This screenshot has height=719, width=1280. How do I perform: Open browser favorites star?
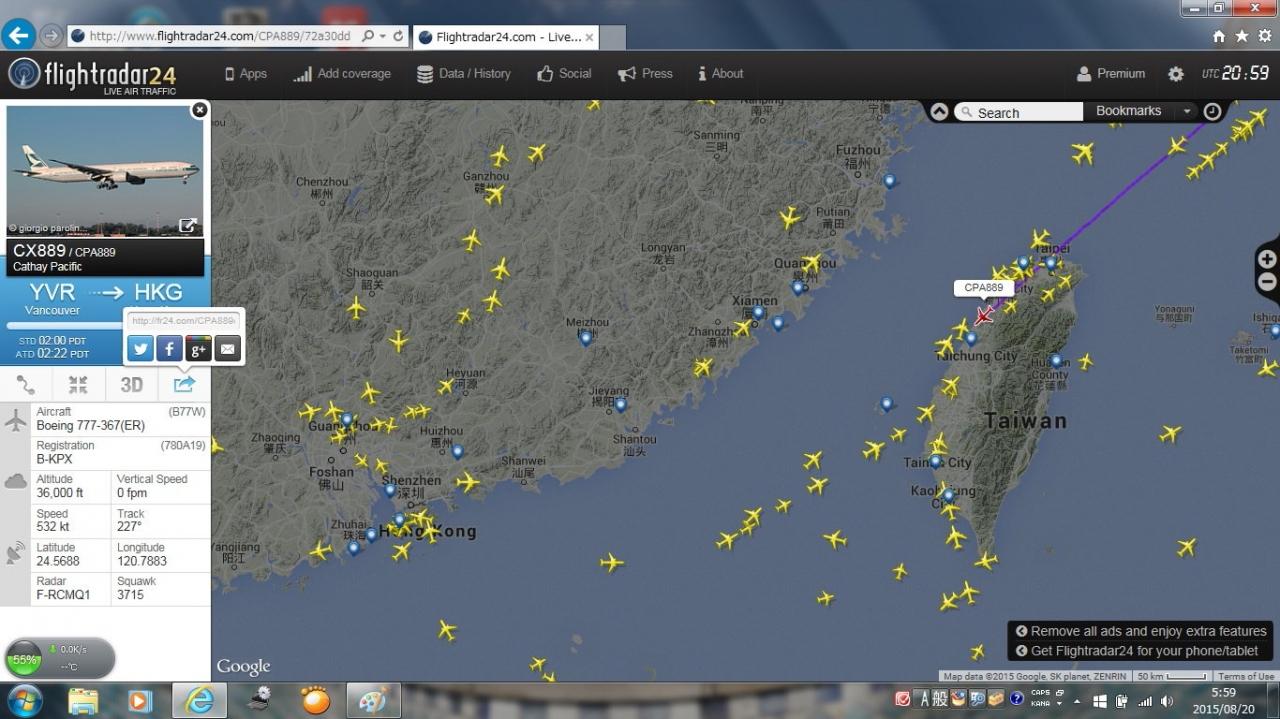(1241, 36)
